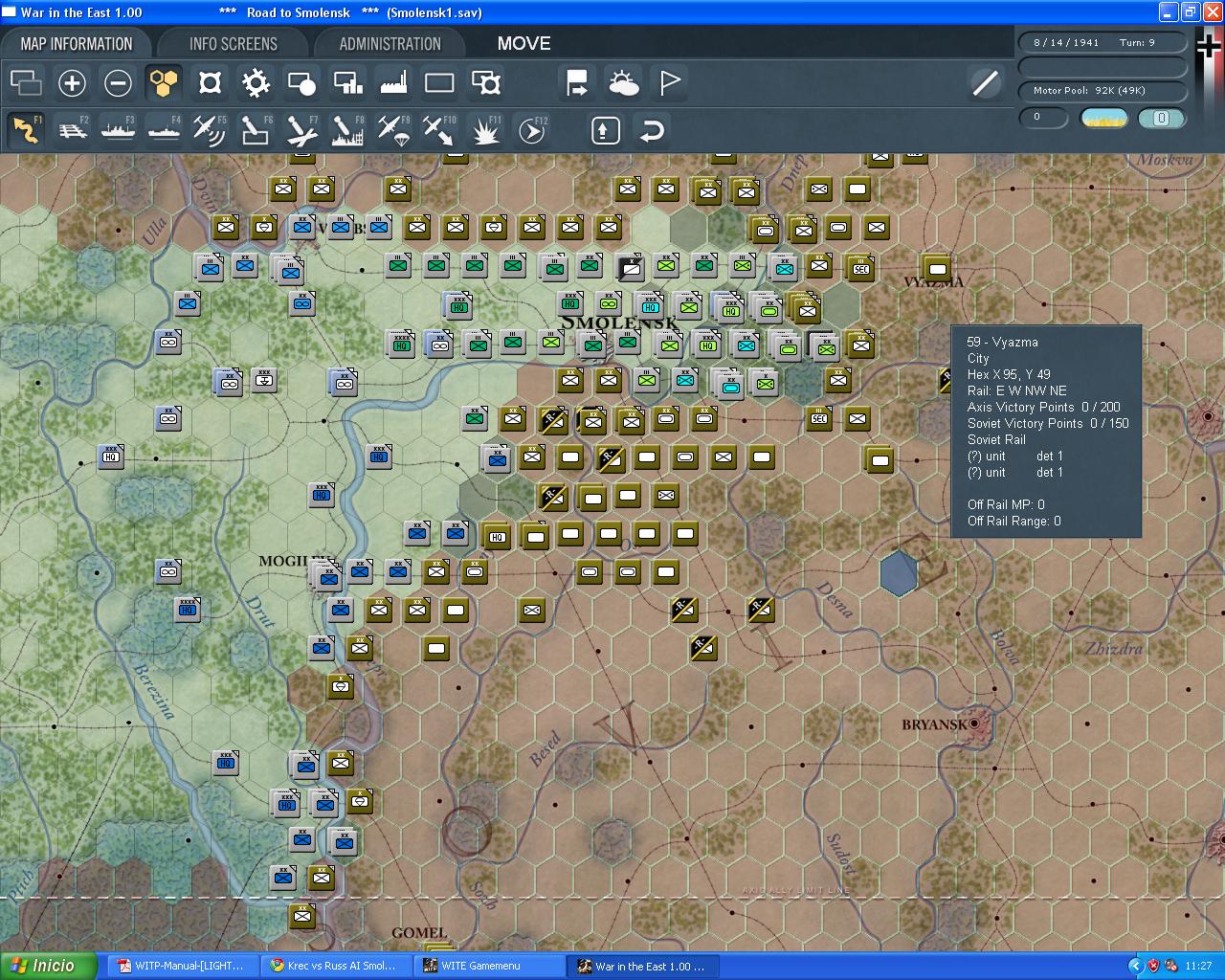
Task: Click the up-arrow box icon
Action: (x=605, y=130)
